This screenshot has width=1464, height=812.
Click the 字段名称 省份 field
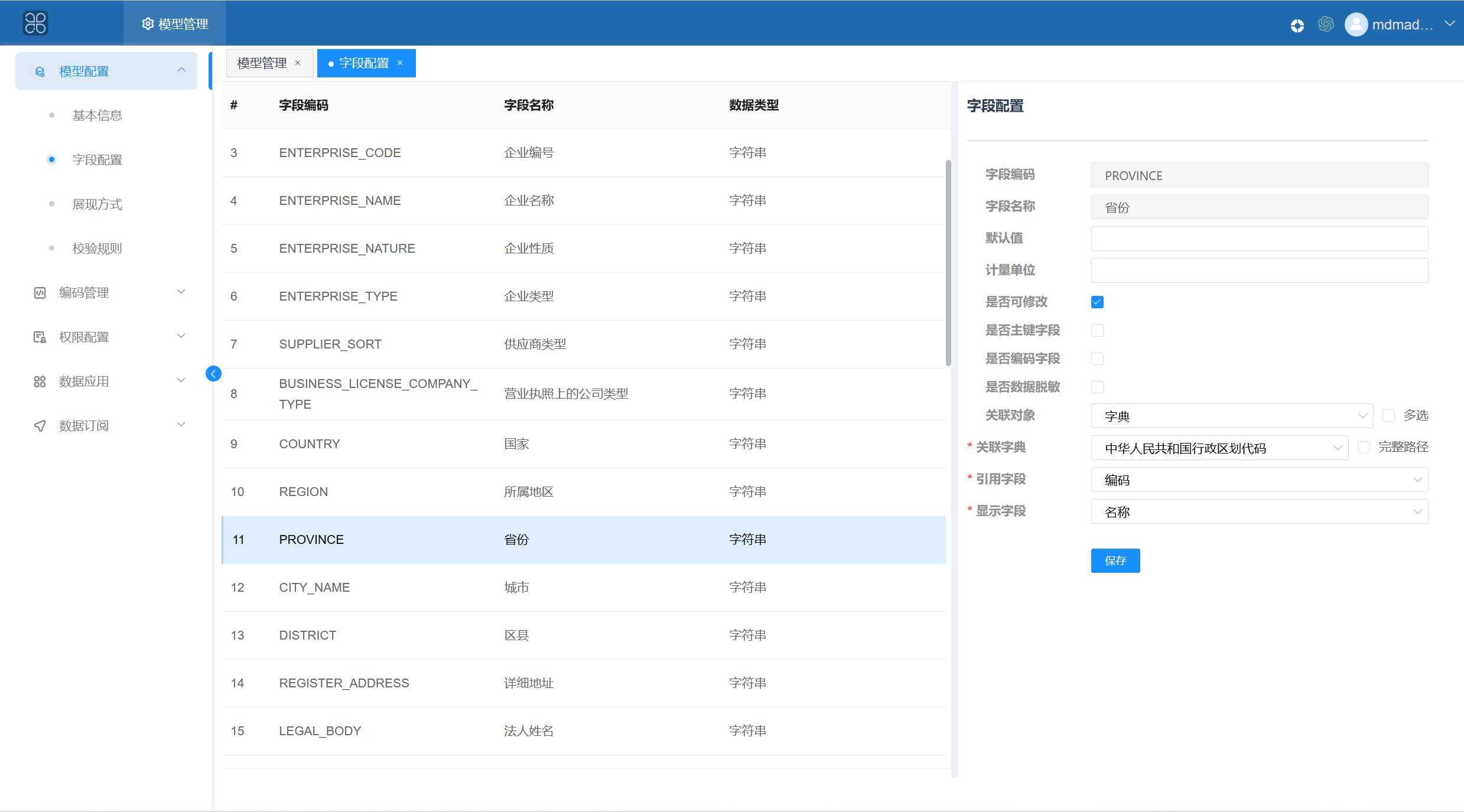[1260, 207]
